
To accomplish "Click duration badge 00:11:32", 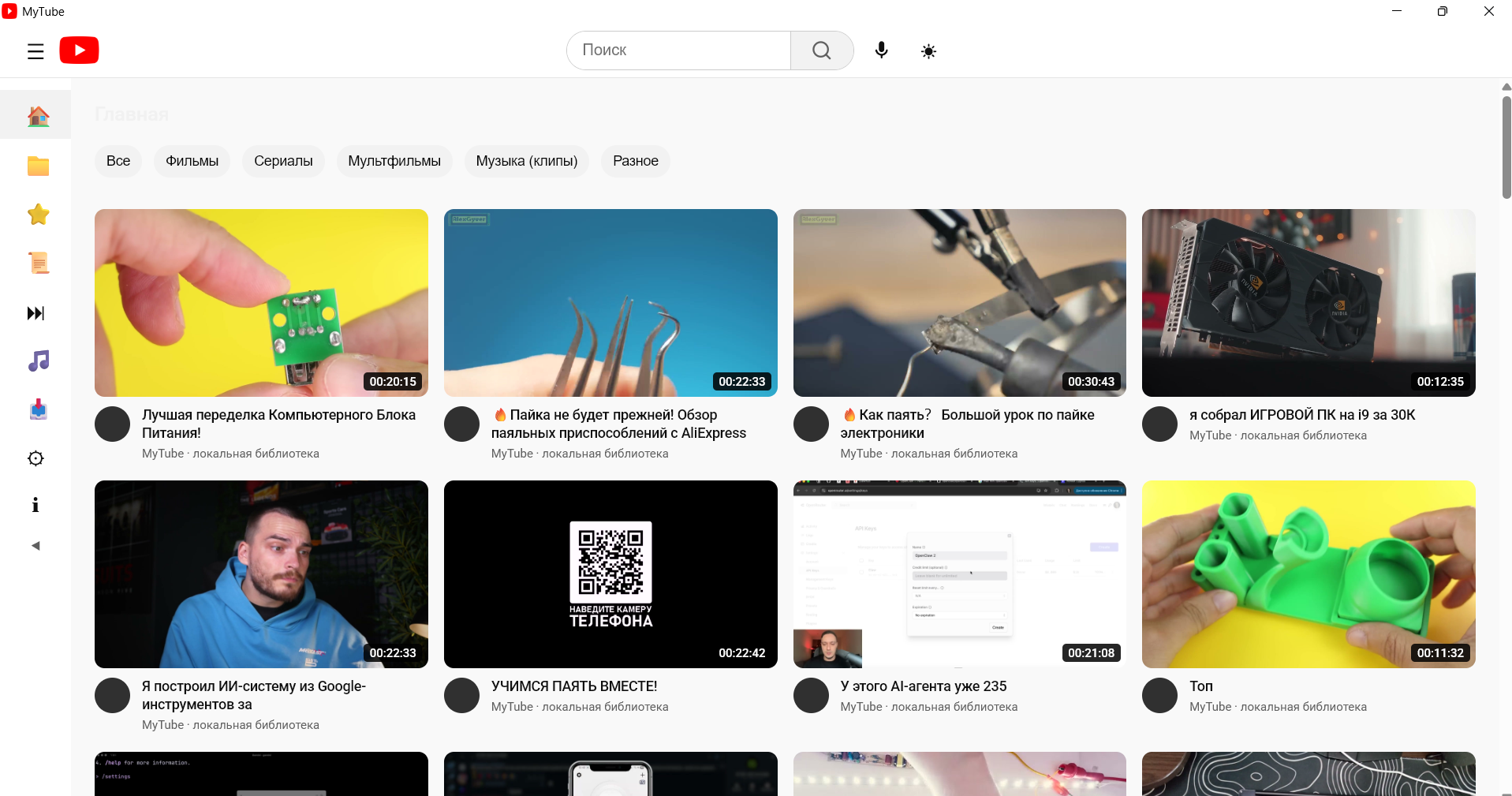I will coord(1440,653).
